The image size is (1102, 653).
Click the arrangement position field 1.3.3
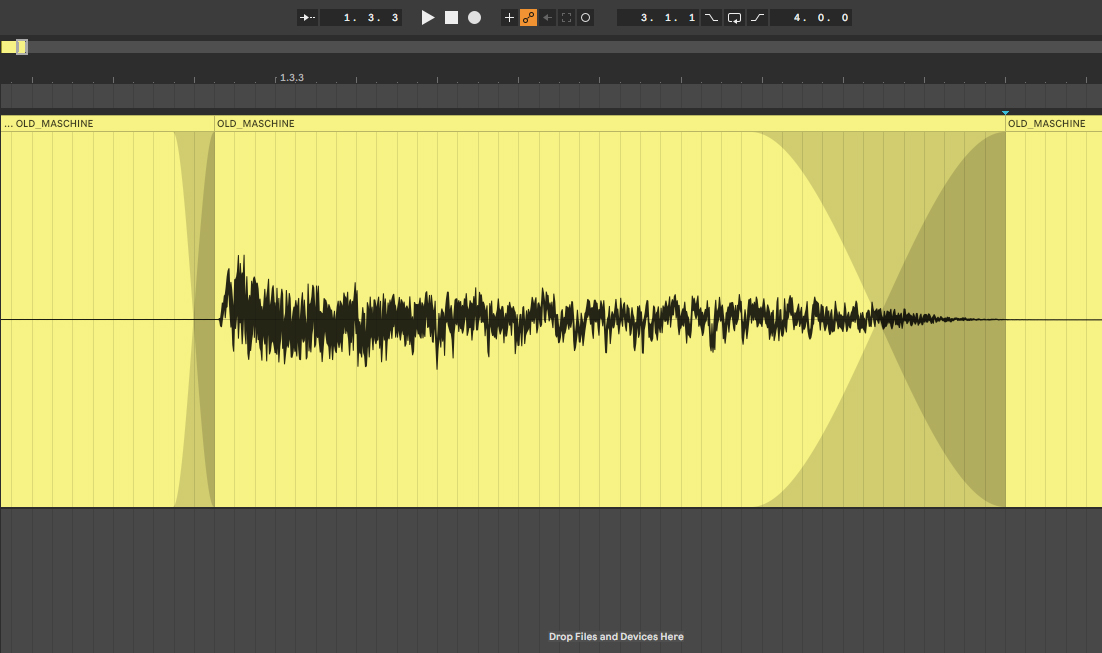(361, 18)
